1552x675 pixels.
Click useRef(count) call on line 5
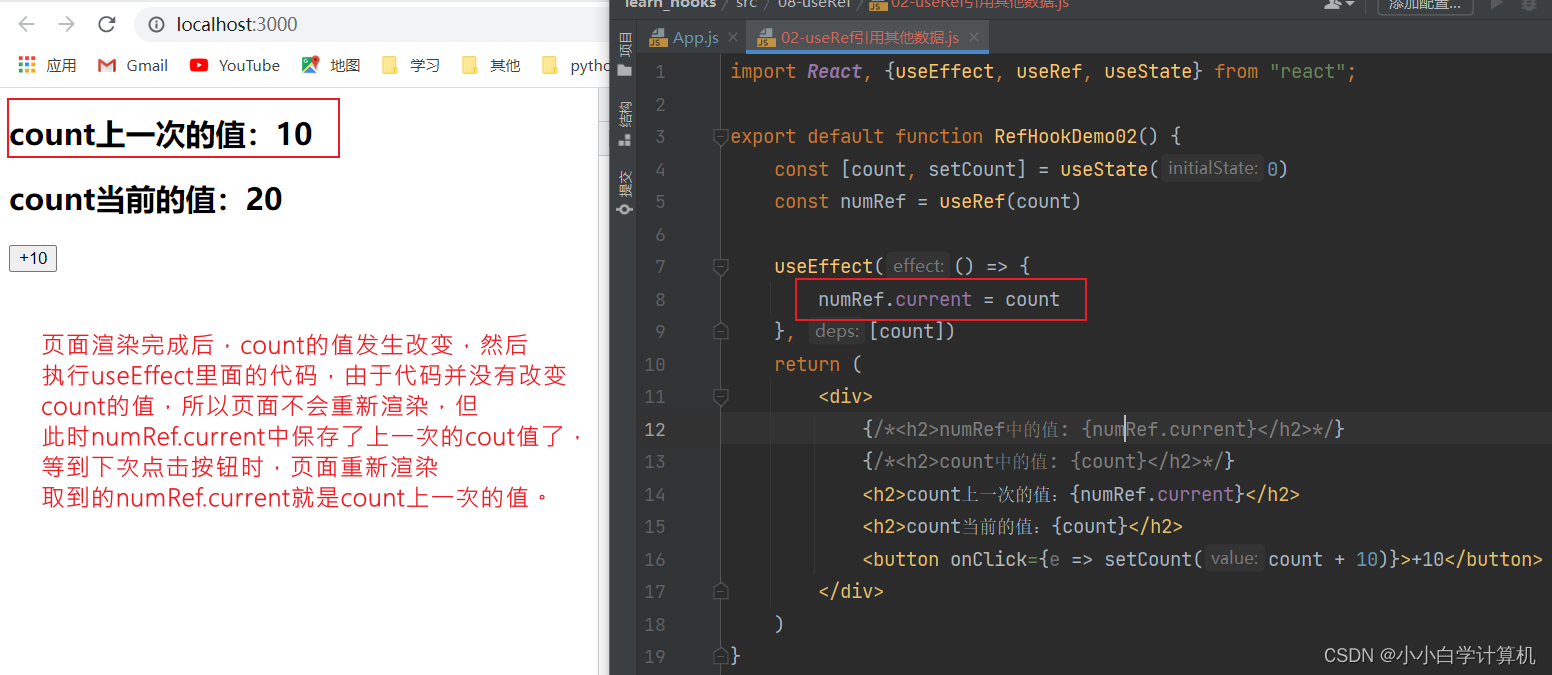[x=1010, y=202]
